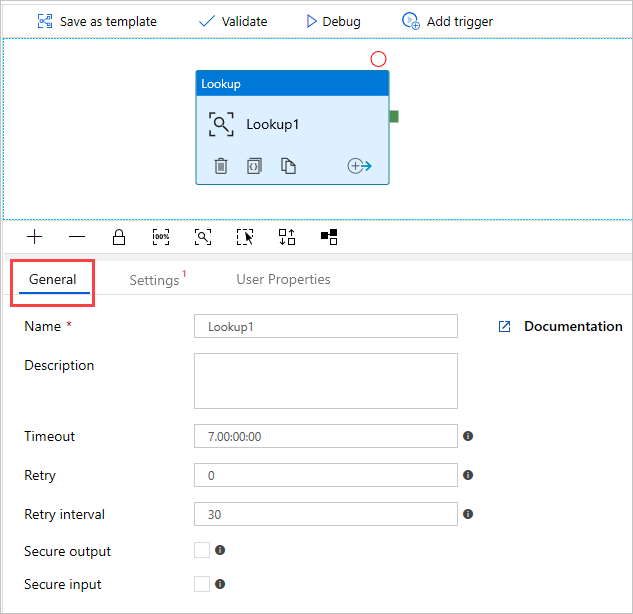This screenshot has height=614, width=633.
Task: Click the Name field containing Lookup1
Action: click(x=326, y=326)
